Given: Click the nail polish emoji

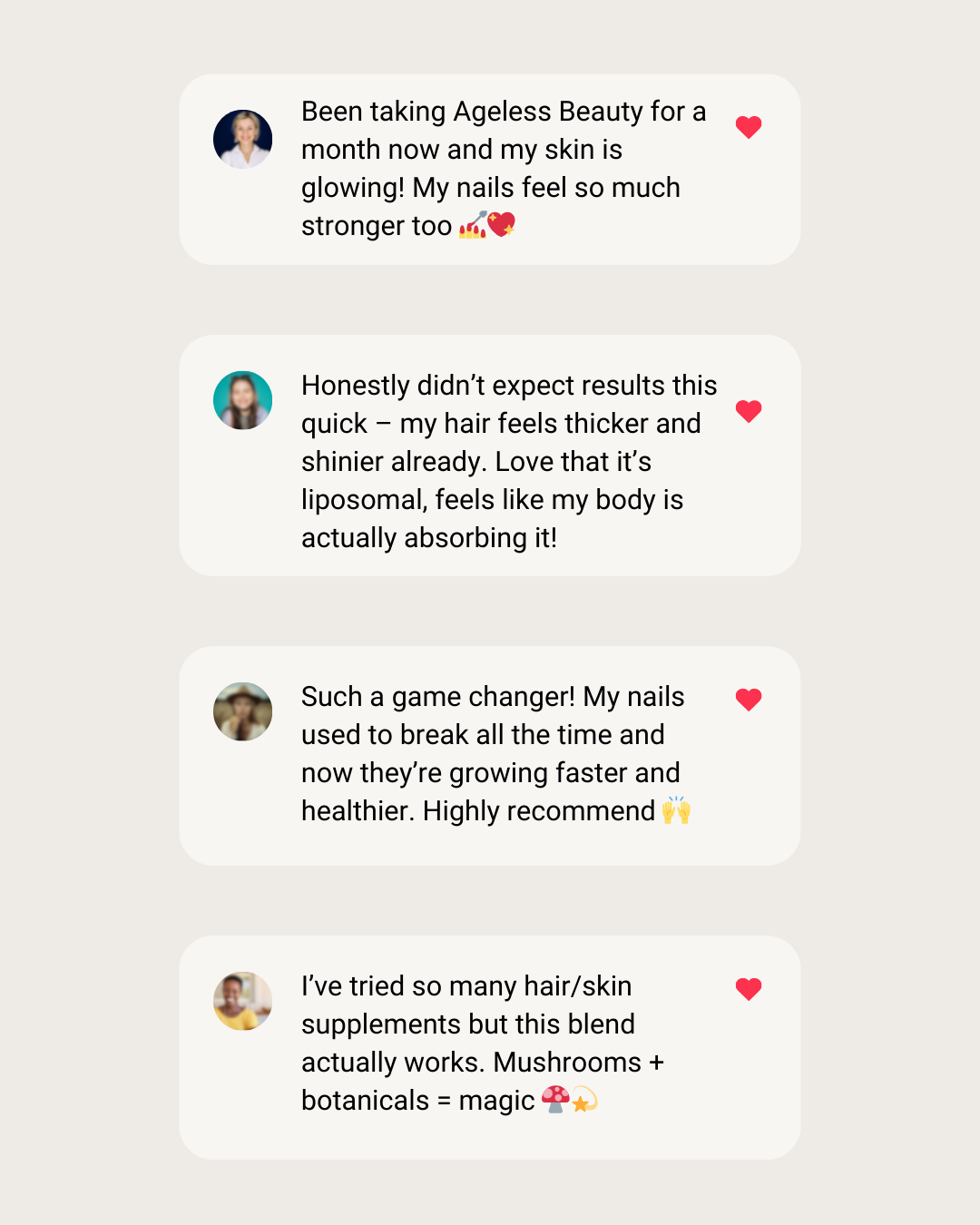Looking at the screenshot, I should pos(473,225).
